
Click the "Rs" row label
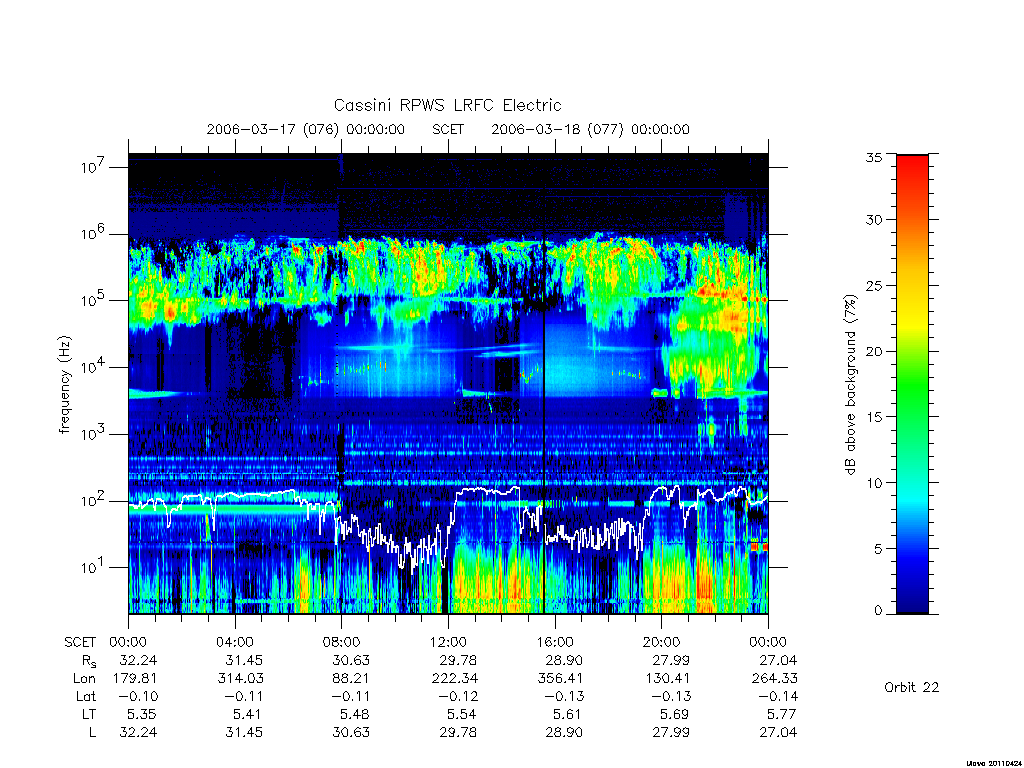click(x=89, y=661)
